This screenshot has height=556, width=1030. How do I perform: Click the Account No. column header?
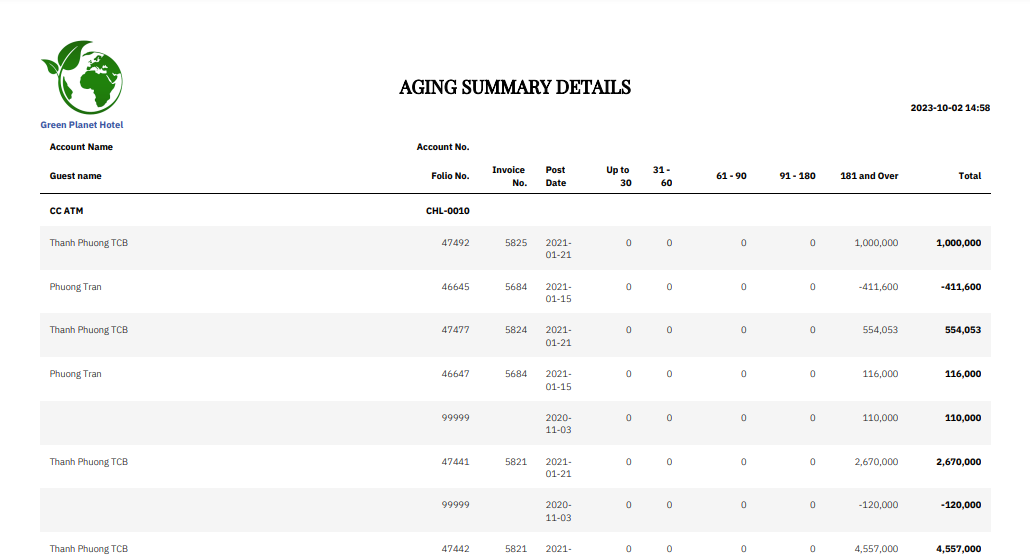(x=443, y=147)
